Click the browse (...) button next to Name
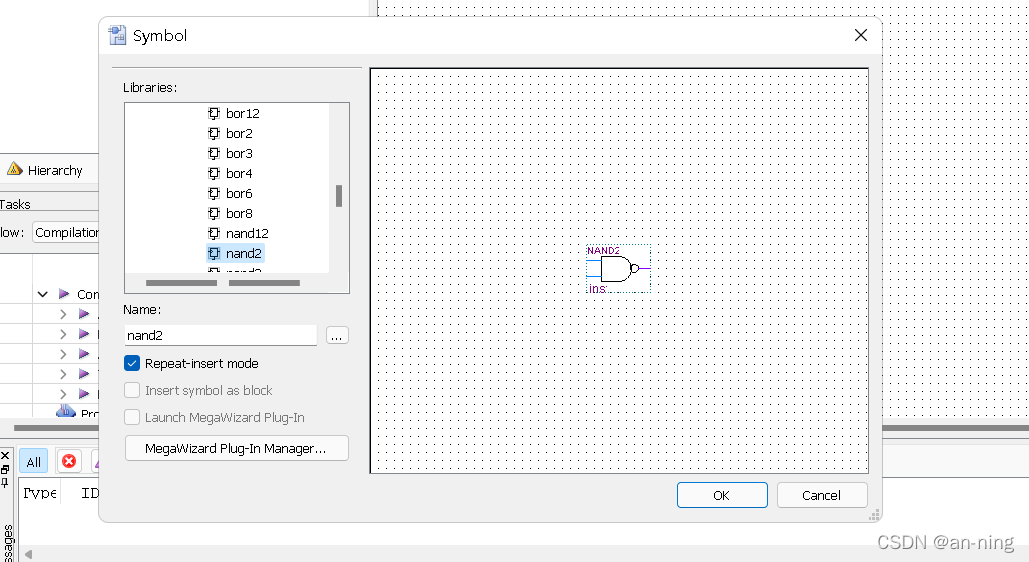Viewport: 1029px width, 562px height. [x=337, y=335]
